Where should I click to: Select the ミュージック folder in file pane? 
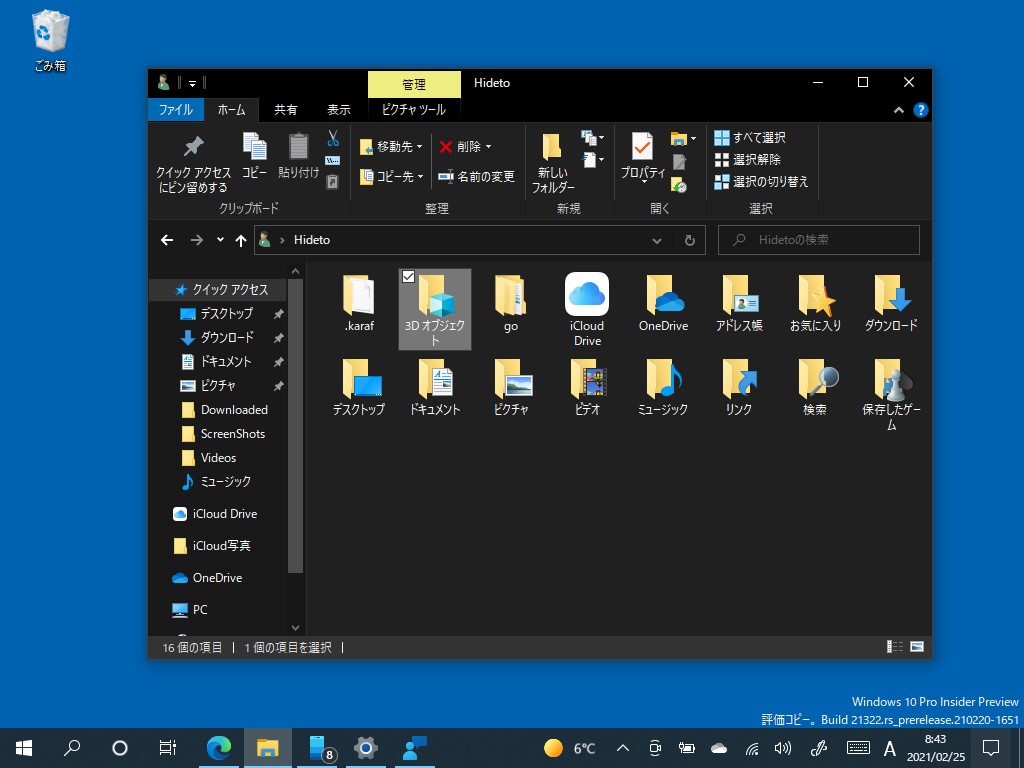pyautogui.click(x=664, y=387)
